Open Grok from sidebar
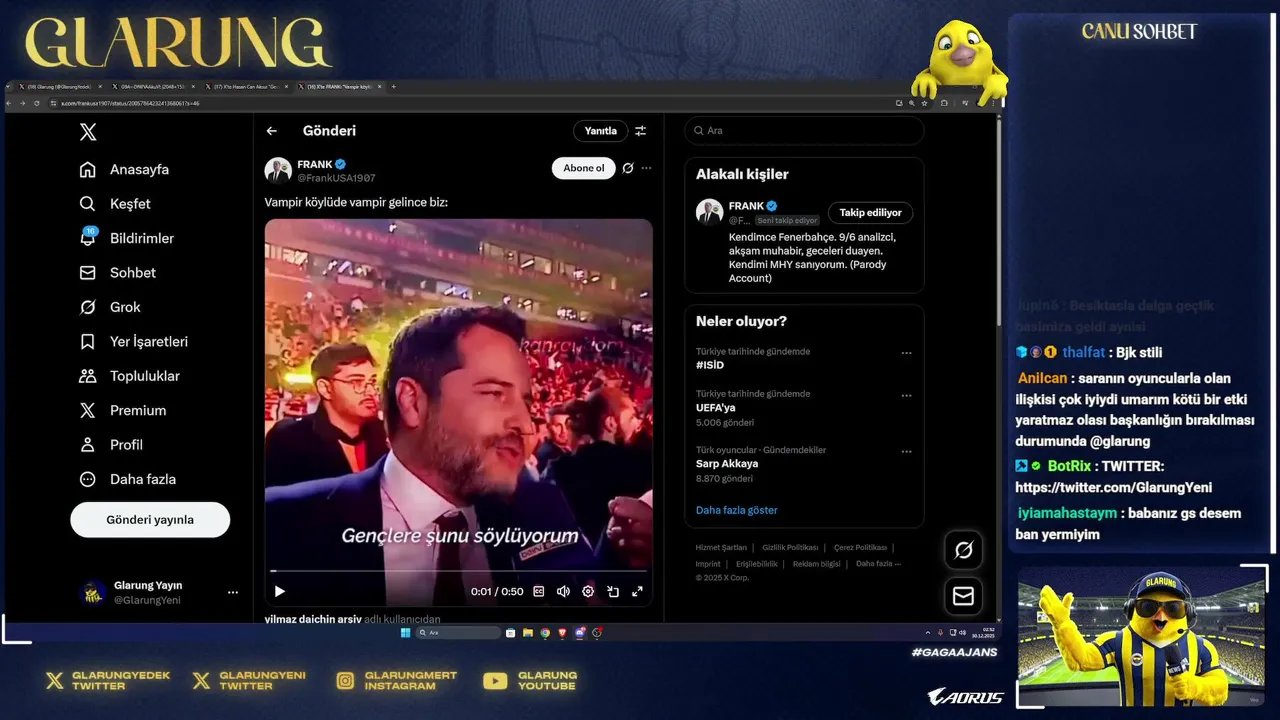 110,307
